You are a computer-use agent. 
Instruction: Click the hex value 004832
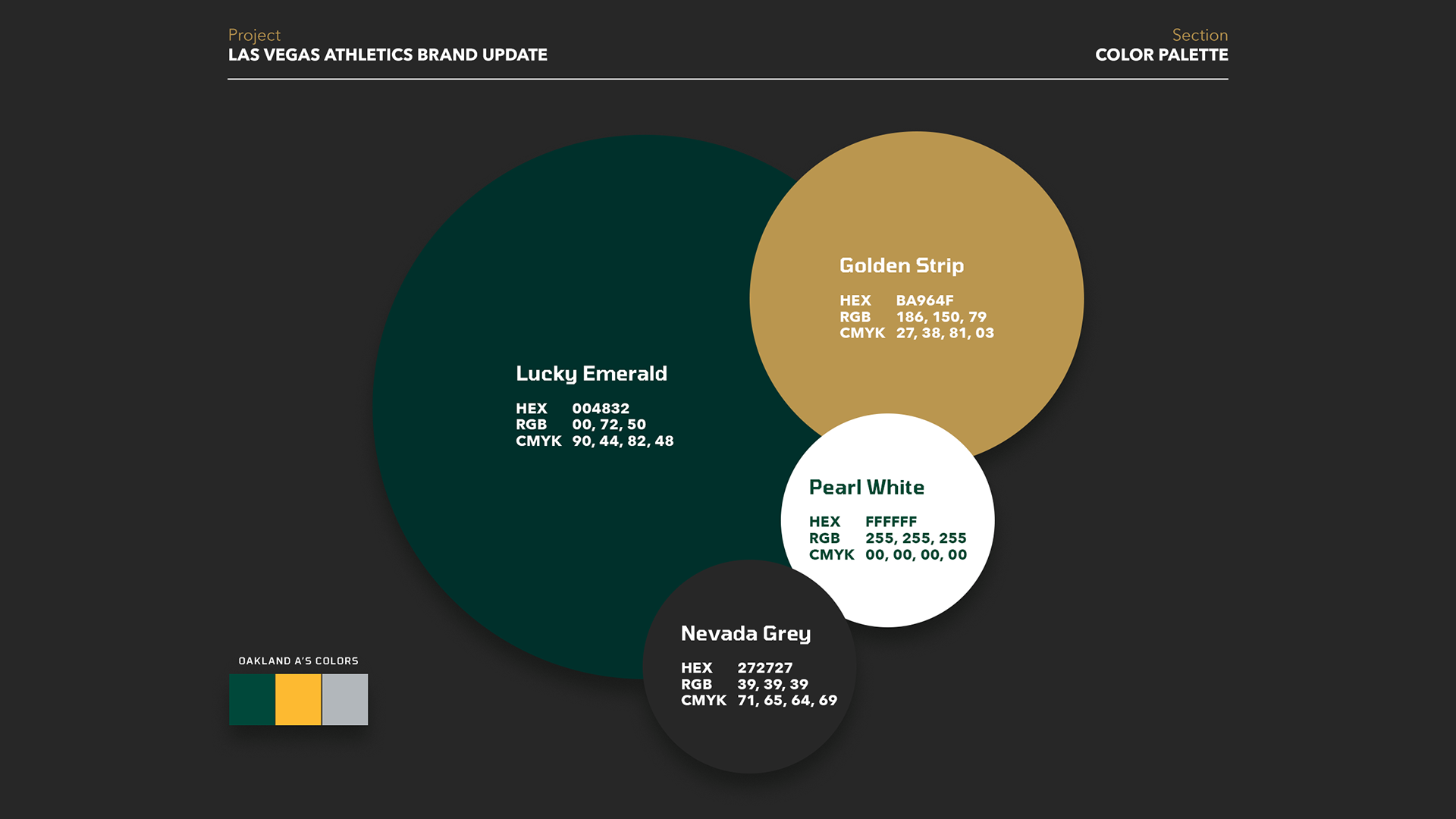click(x=601, y=409)
